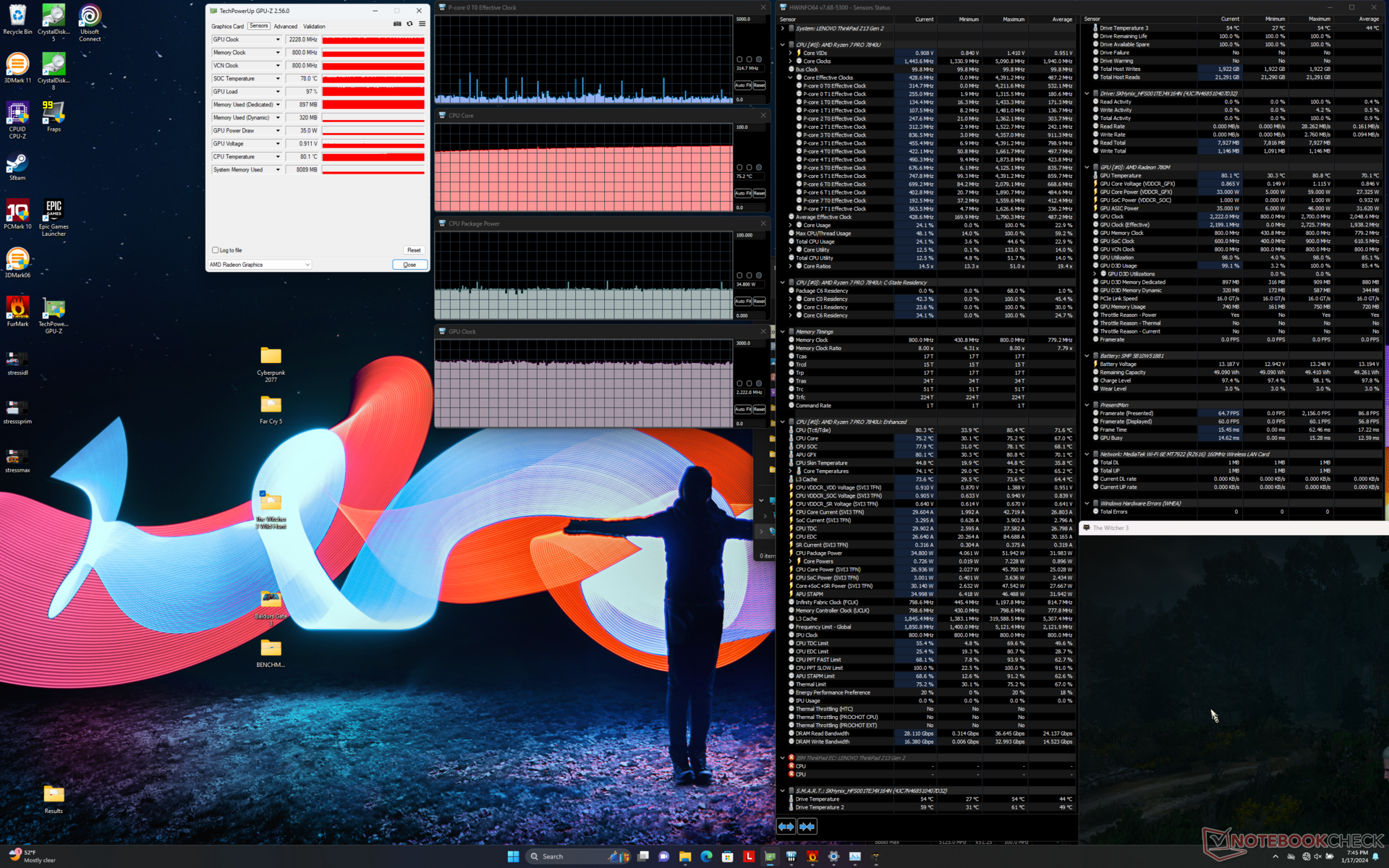
Task: Click GPU-Z screenshot camera icon
Action: click(397, 24)
